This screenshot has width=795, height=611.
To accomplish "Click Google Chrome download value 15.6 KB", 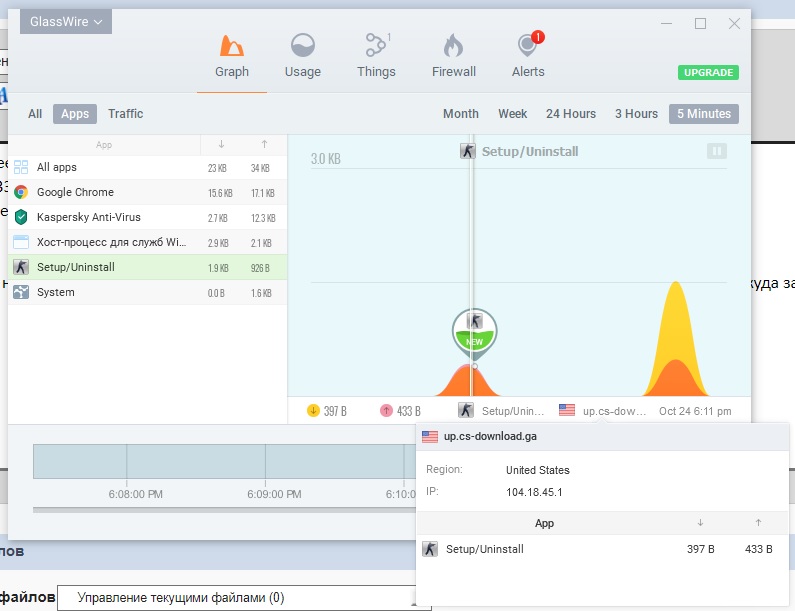I will click(x=220, y=193).
